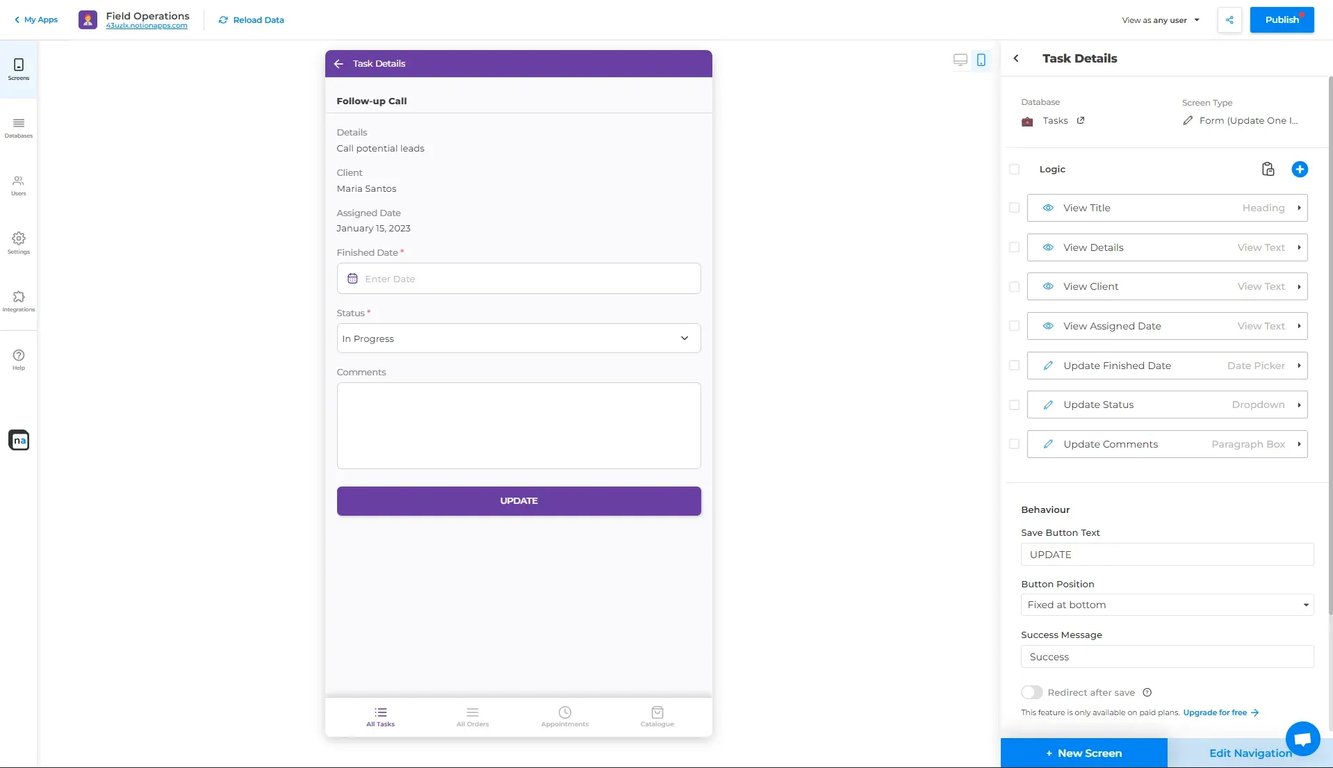Click the Field Operations app avatar icon
This screenshot has width=1333, height=768.
[x=88, y=20]
